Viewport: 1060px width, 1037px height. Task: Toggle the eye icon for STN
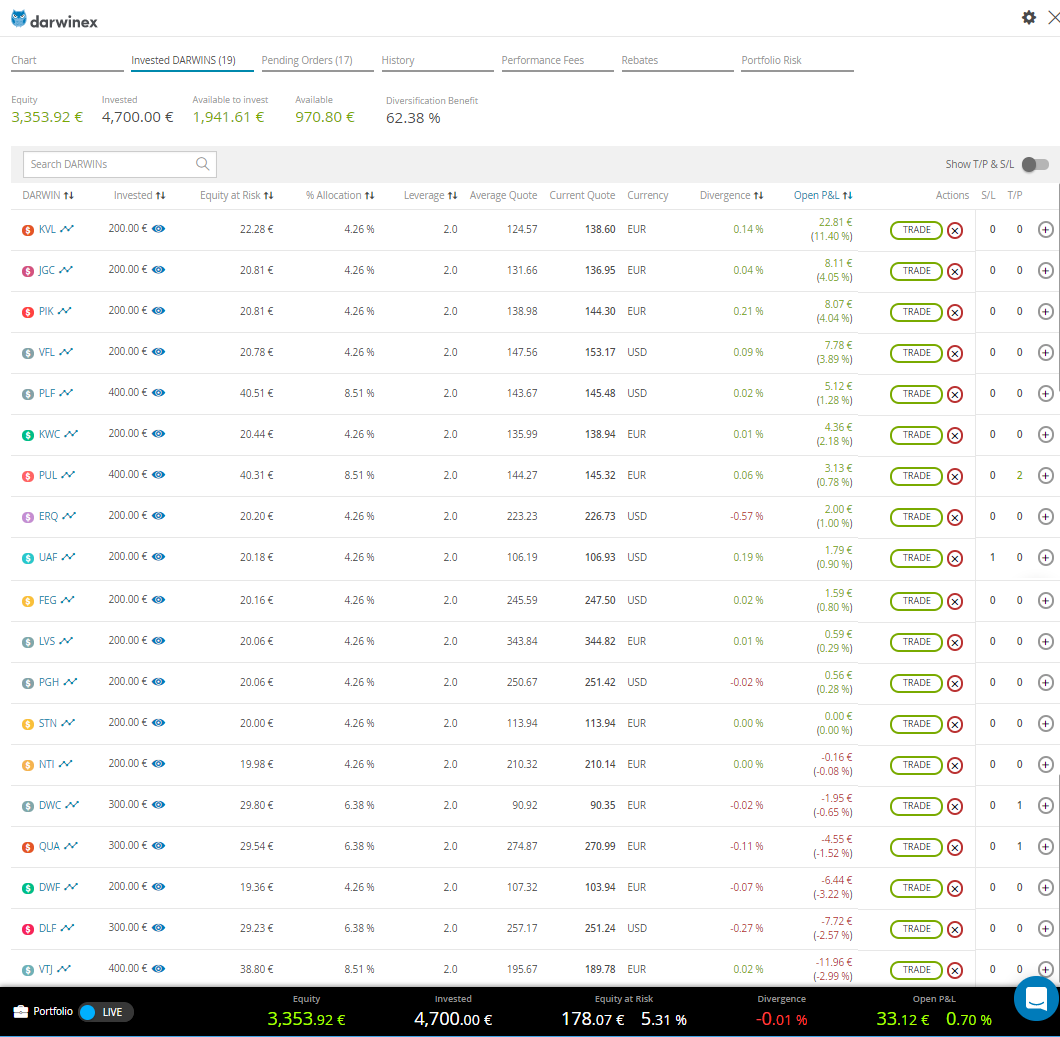[x=158, y=723]
